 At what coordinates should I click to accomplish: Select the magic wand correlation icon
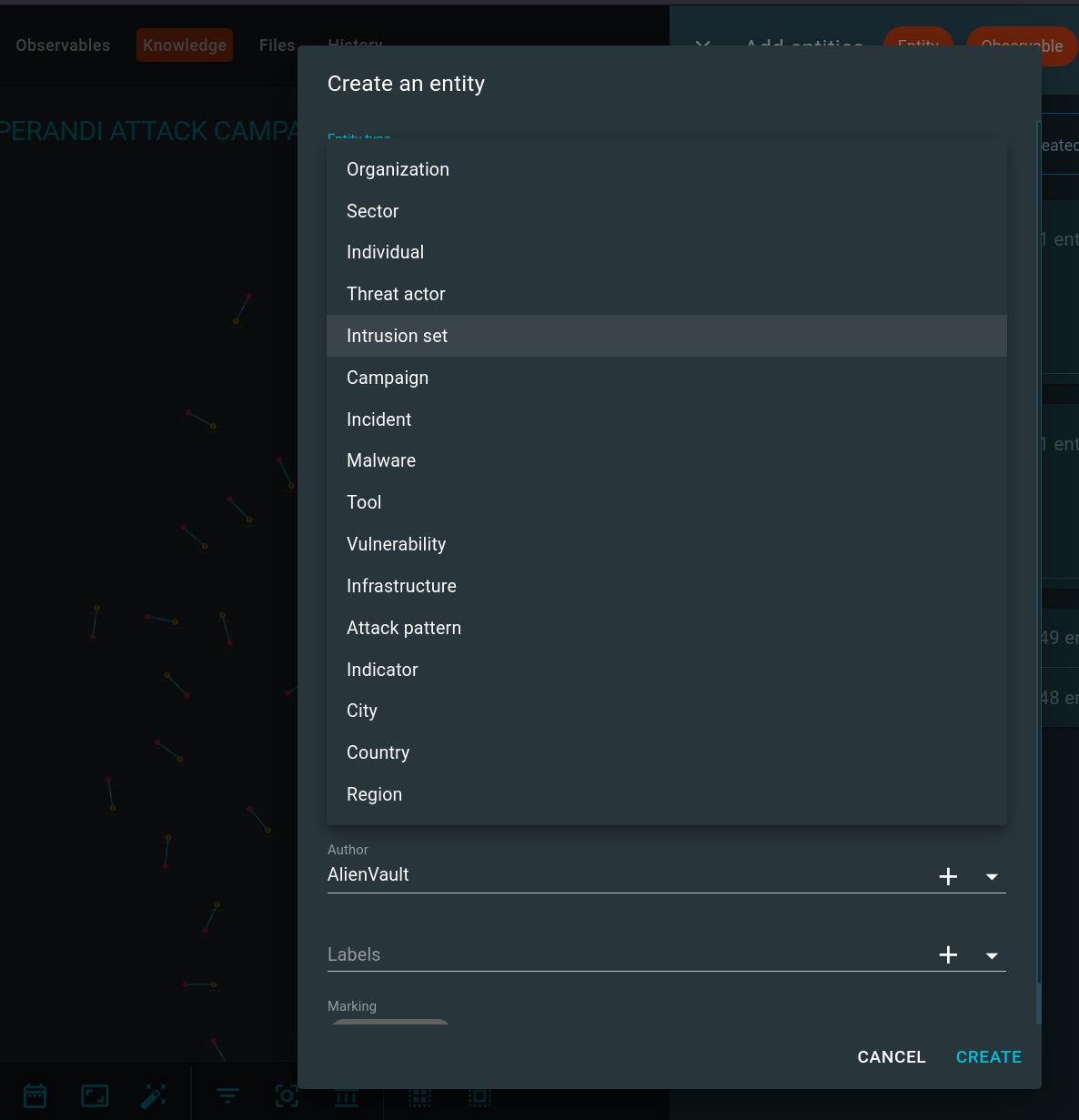click(x=155, y=1095)
